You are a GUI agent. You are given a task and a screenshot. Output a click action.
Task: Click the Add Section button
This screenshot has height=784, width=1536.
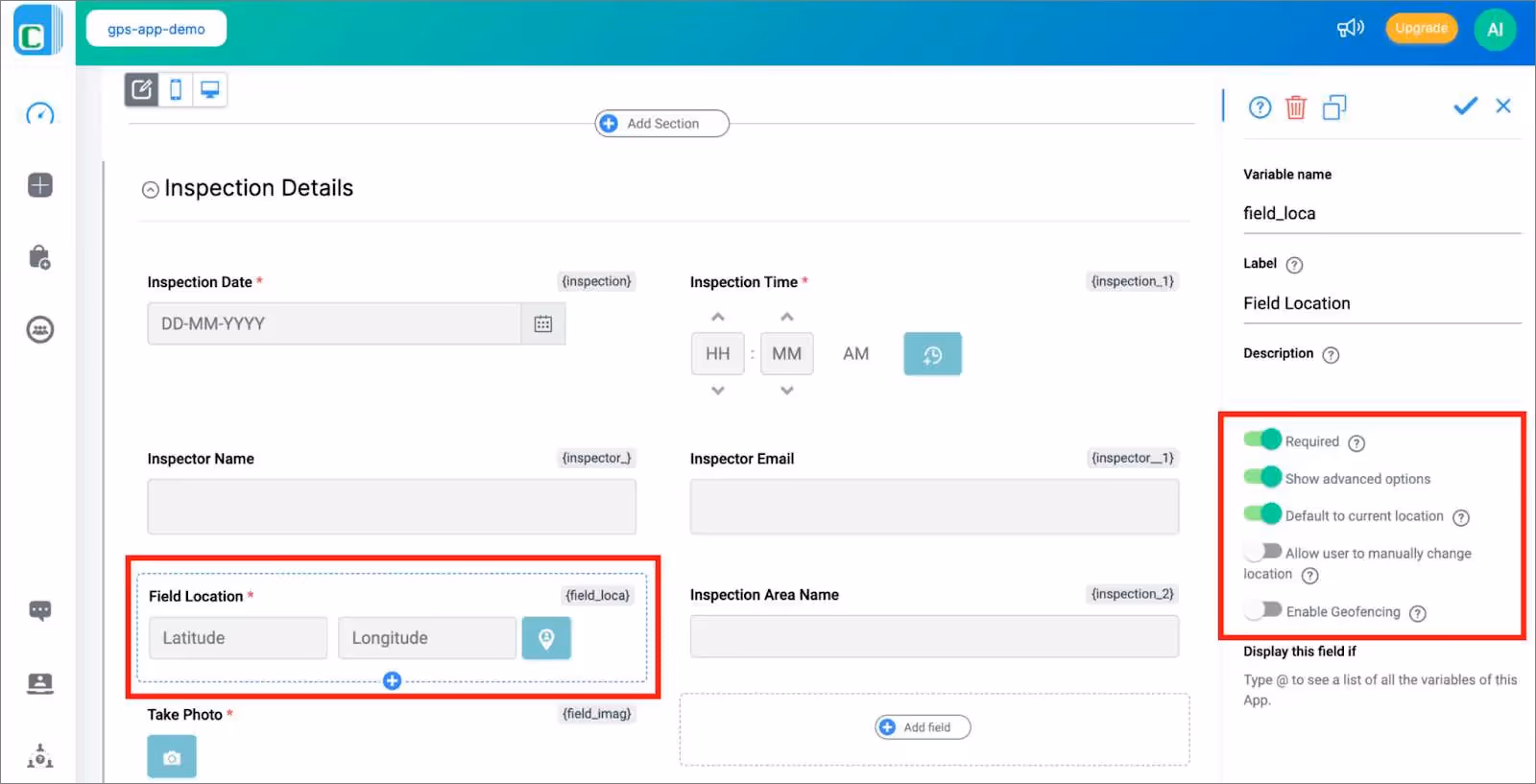662,124
